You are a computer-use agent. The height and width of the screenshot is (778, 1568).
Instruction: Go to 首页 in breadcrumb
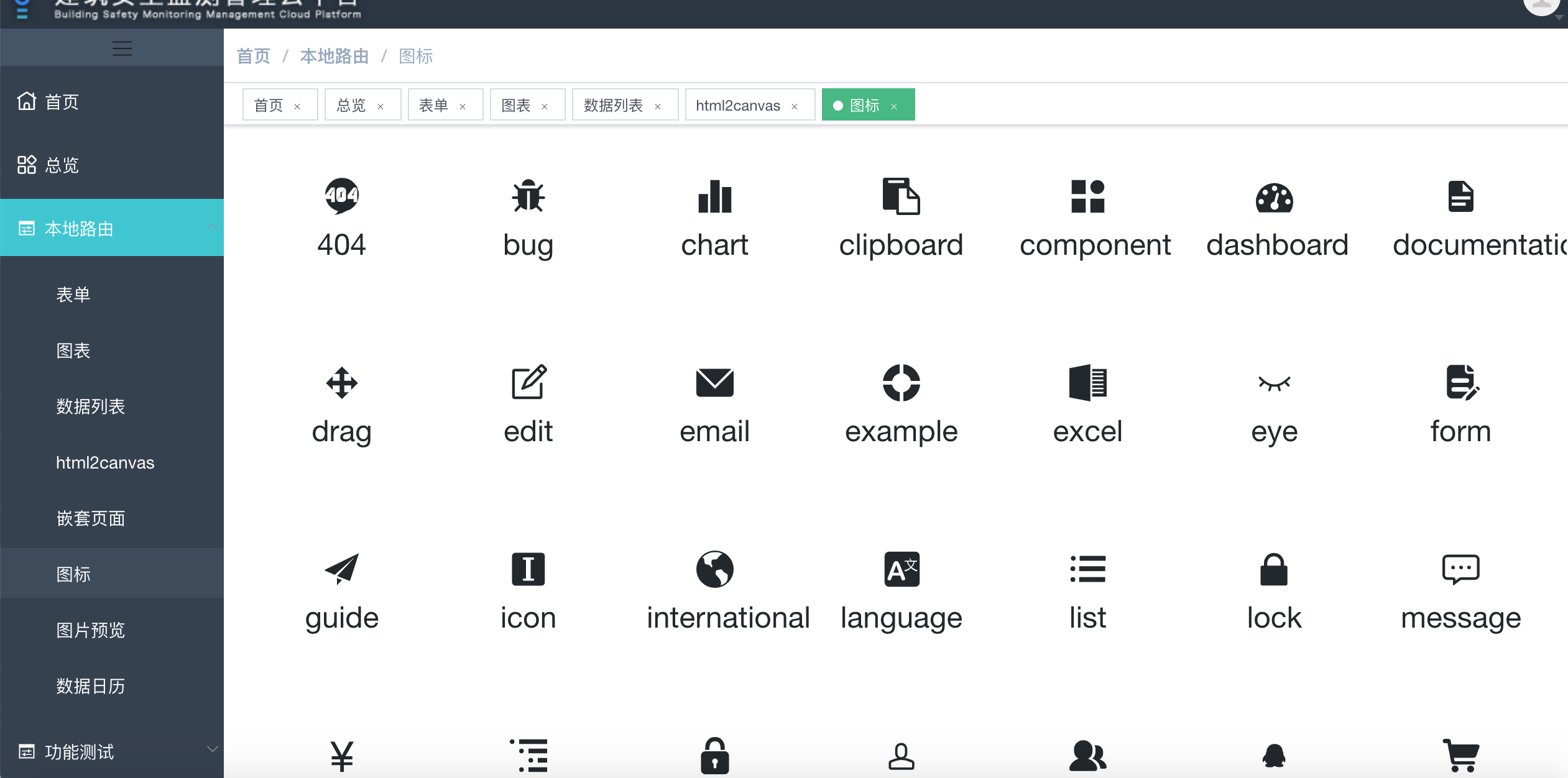[254, 57]
